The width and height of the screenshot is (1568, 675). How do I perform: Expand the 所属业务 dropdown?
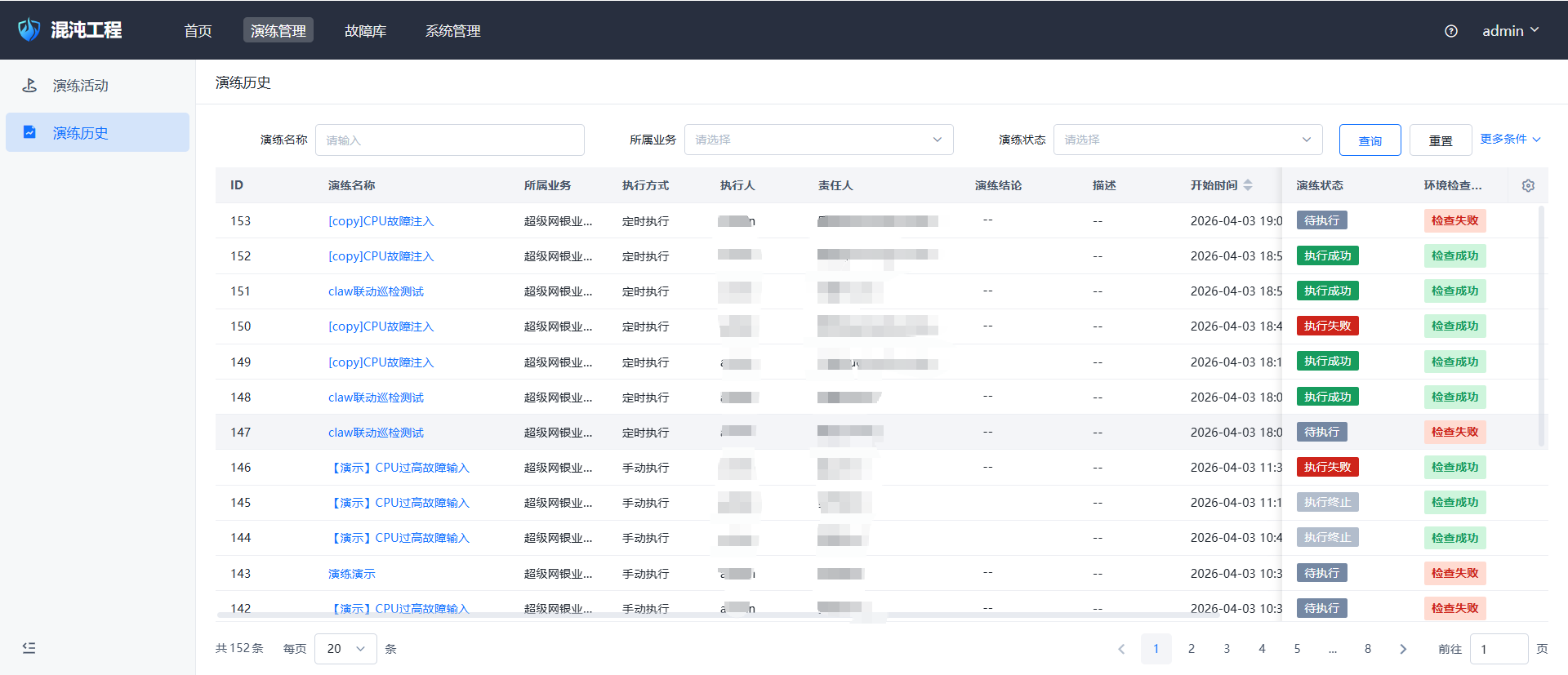818,140
